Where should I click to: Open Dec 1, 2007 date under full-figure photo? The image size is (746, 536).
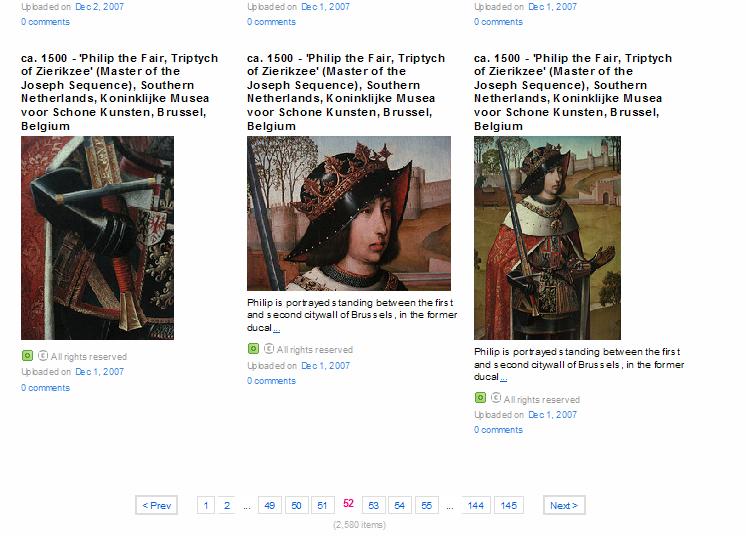click(x=552, y=415)
